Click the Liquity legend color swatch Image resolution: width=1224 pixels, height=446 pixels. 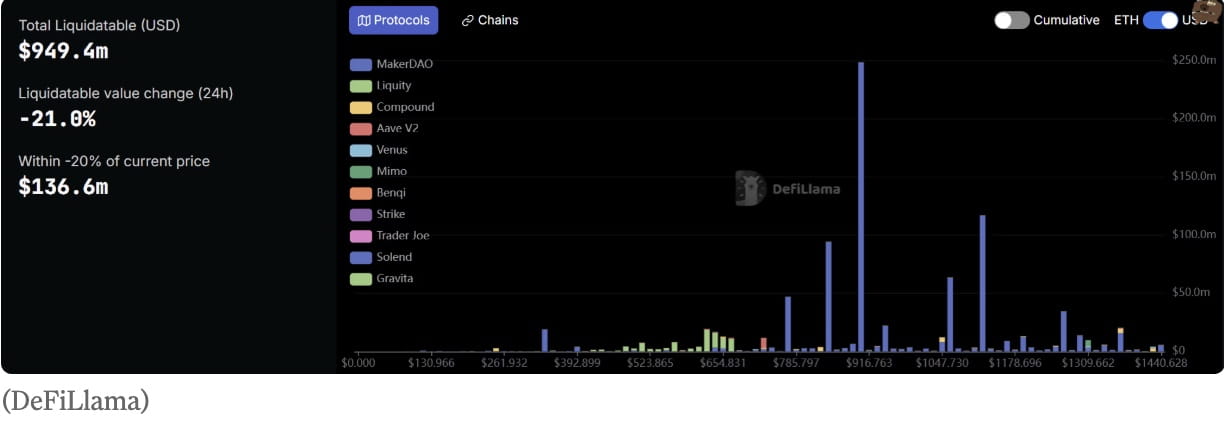pyautogui.click(x=361, y=86)
